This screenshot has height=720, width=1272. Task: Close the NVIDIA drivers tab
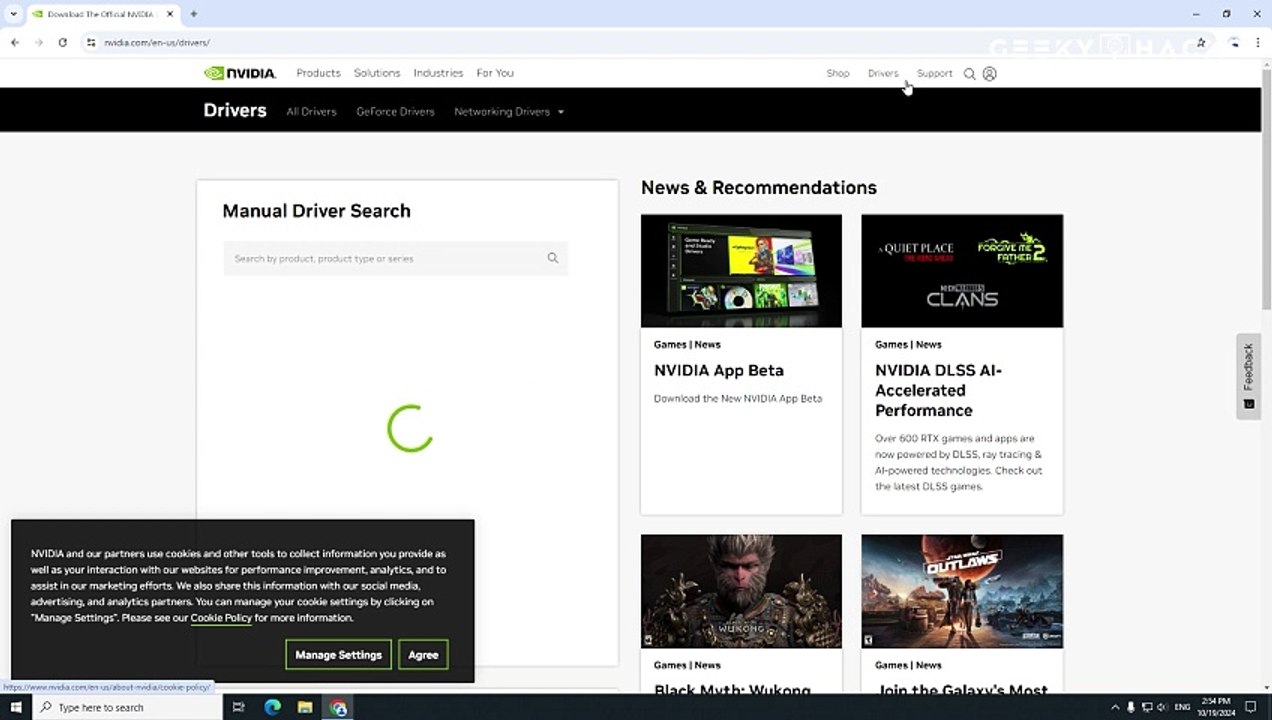169,14
